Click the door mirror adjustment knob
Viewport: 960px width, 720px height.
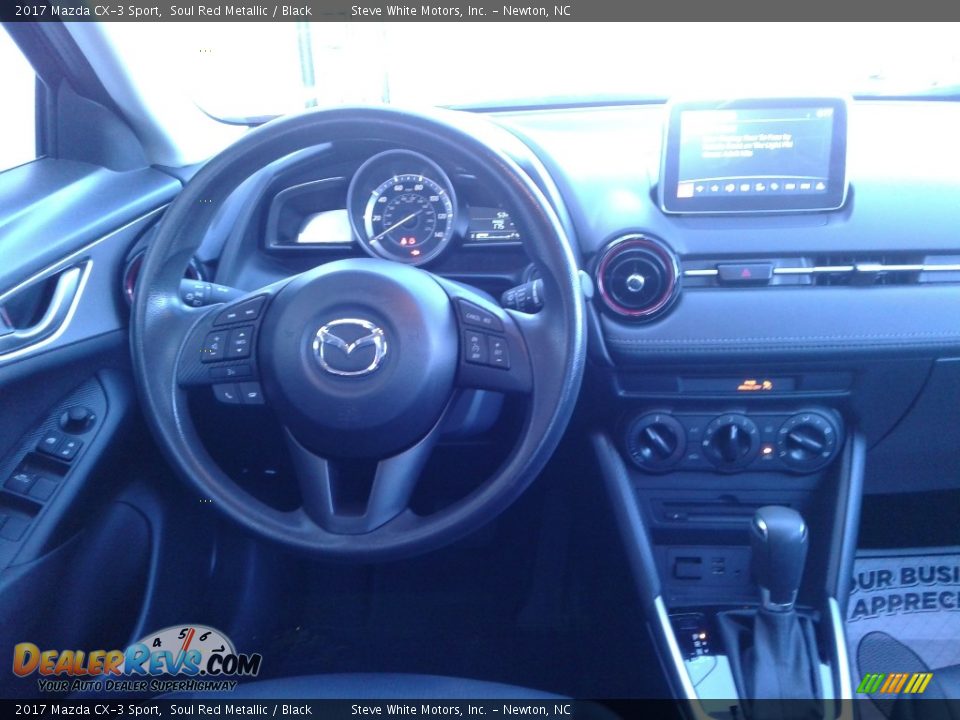(x=77, y=419)
